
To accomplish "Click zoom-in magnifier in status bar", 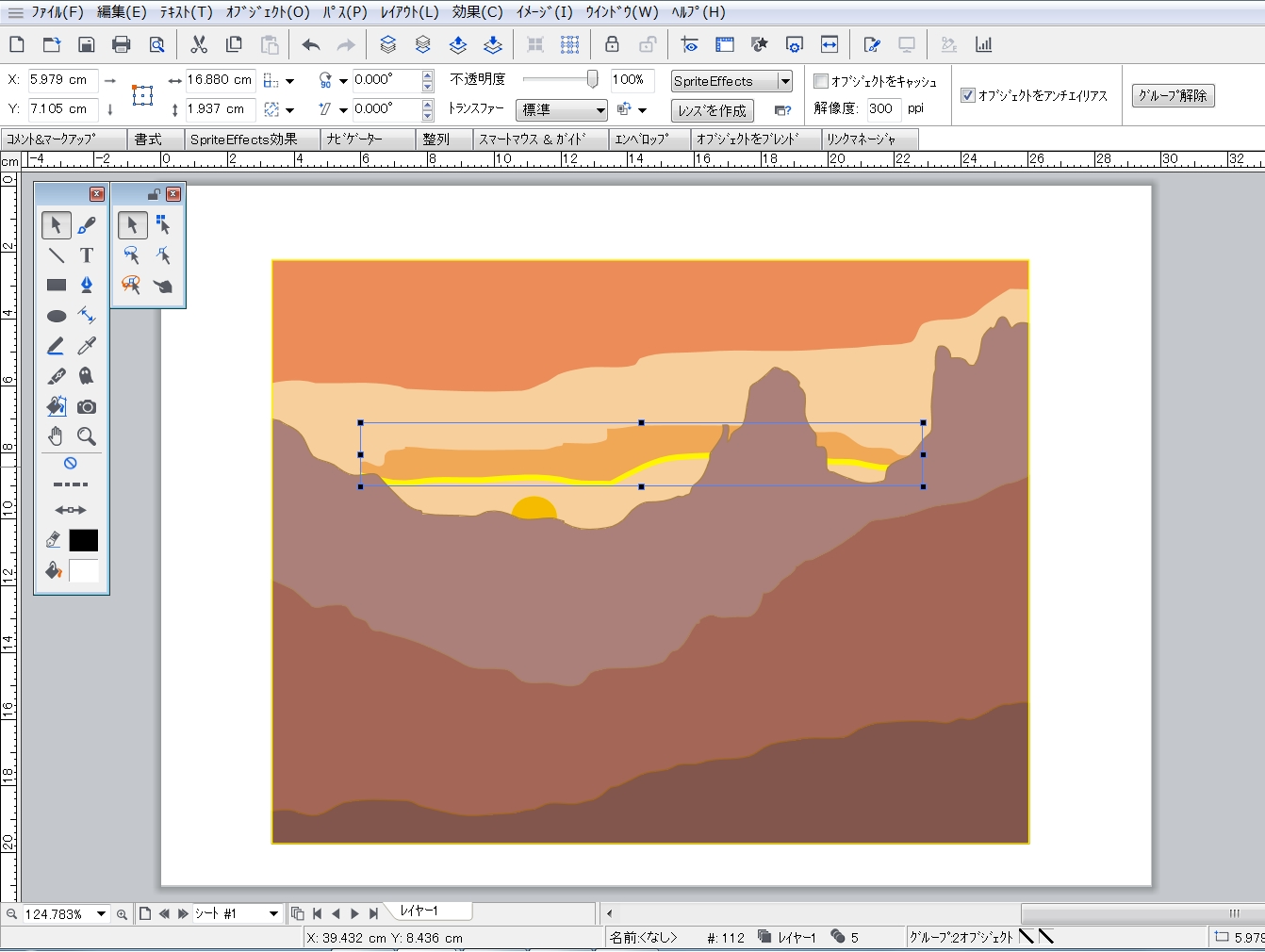I will click(x=122, y=914).
